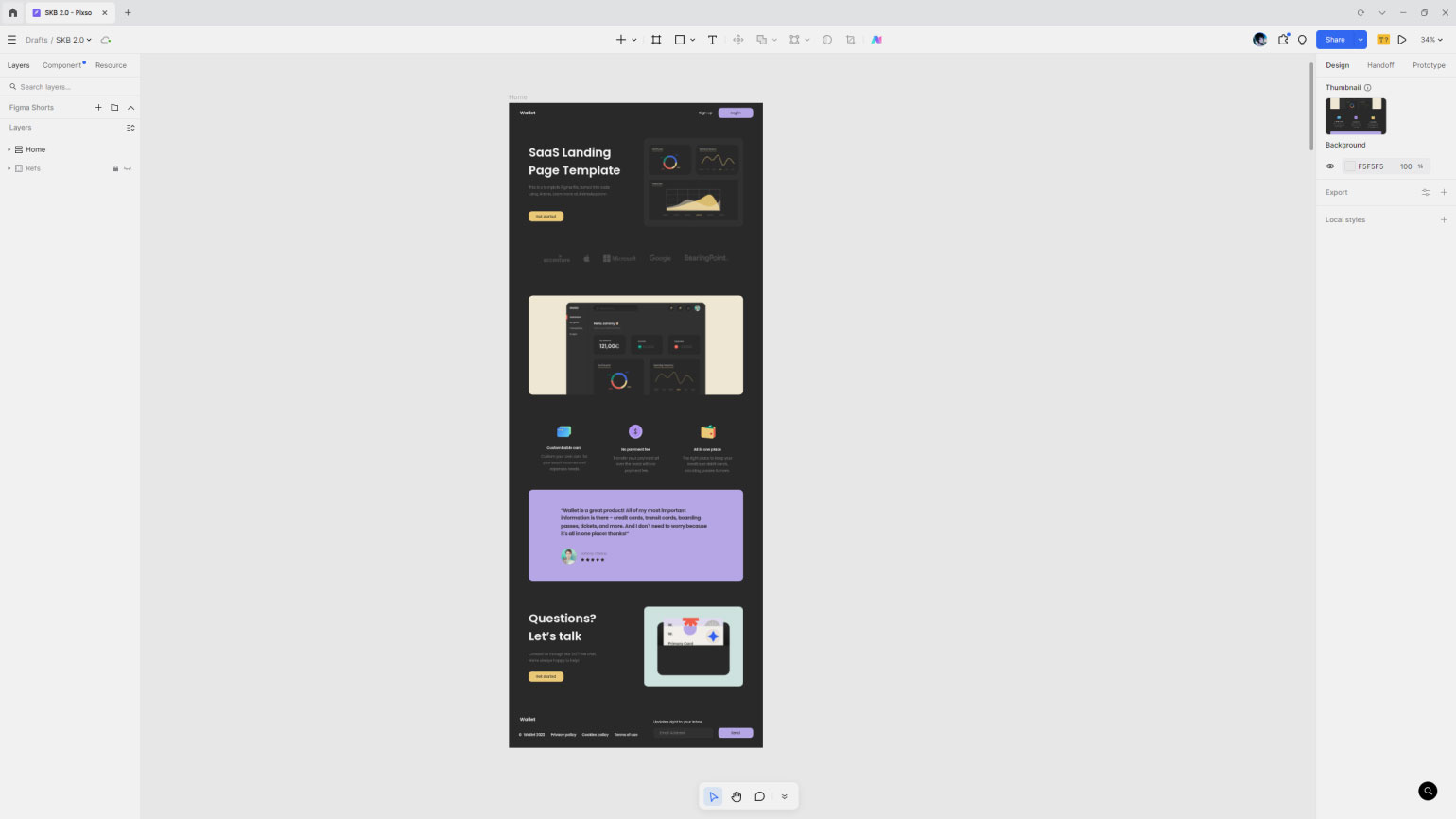Click the blue Share button
The height and width of the screenshot is (819, 1456).
click(x=1334, y=40)
